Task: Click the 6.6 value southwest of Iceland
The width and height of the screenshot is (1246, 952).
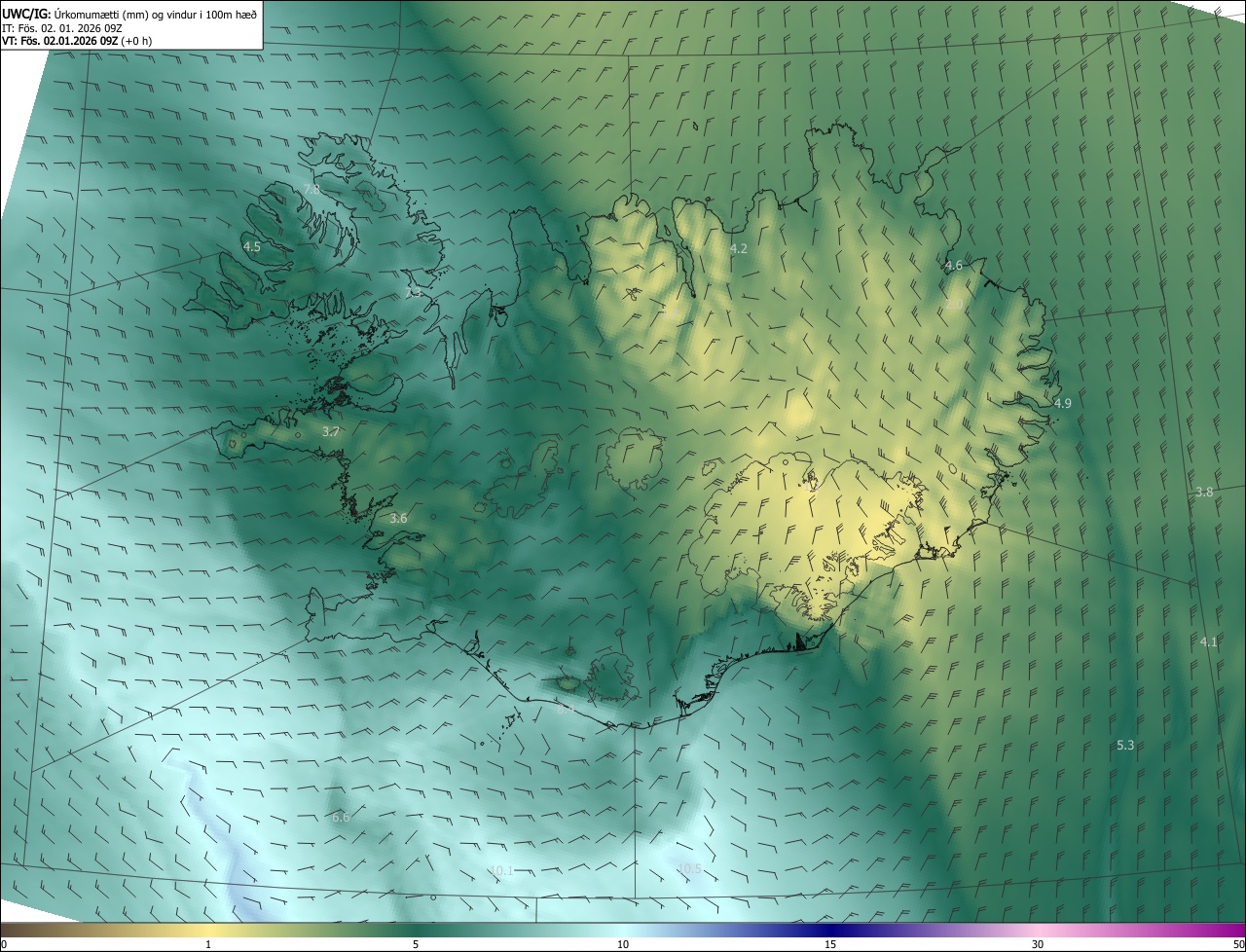Action: (341, 818)
